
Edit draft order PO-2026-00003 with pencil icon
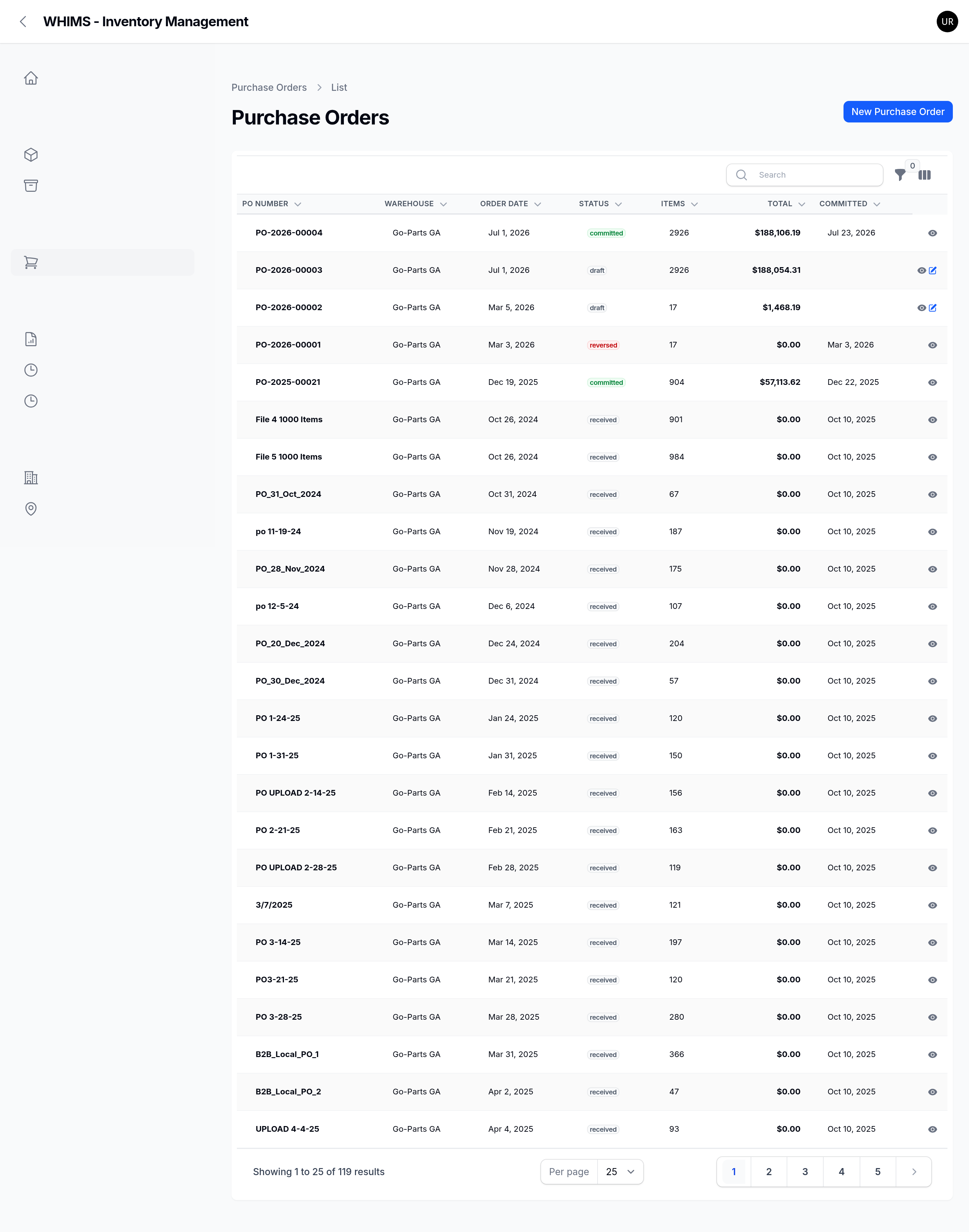[x=933, y=270]
